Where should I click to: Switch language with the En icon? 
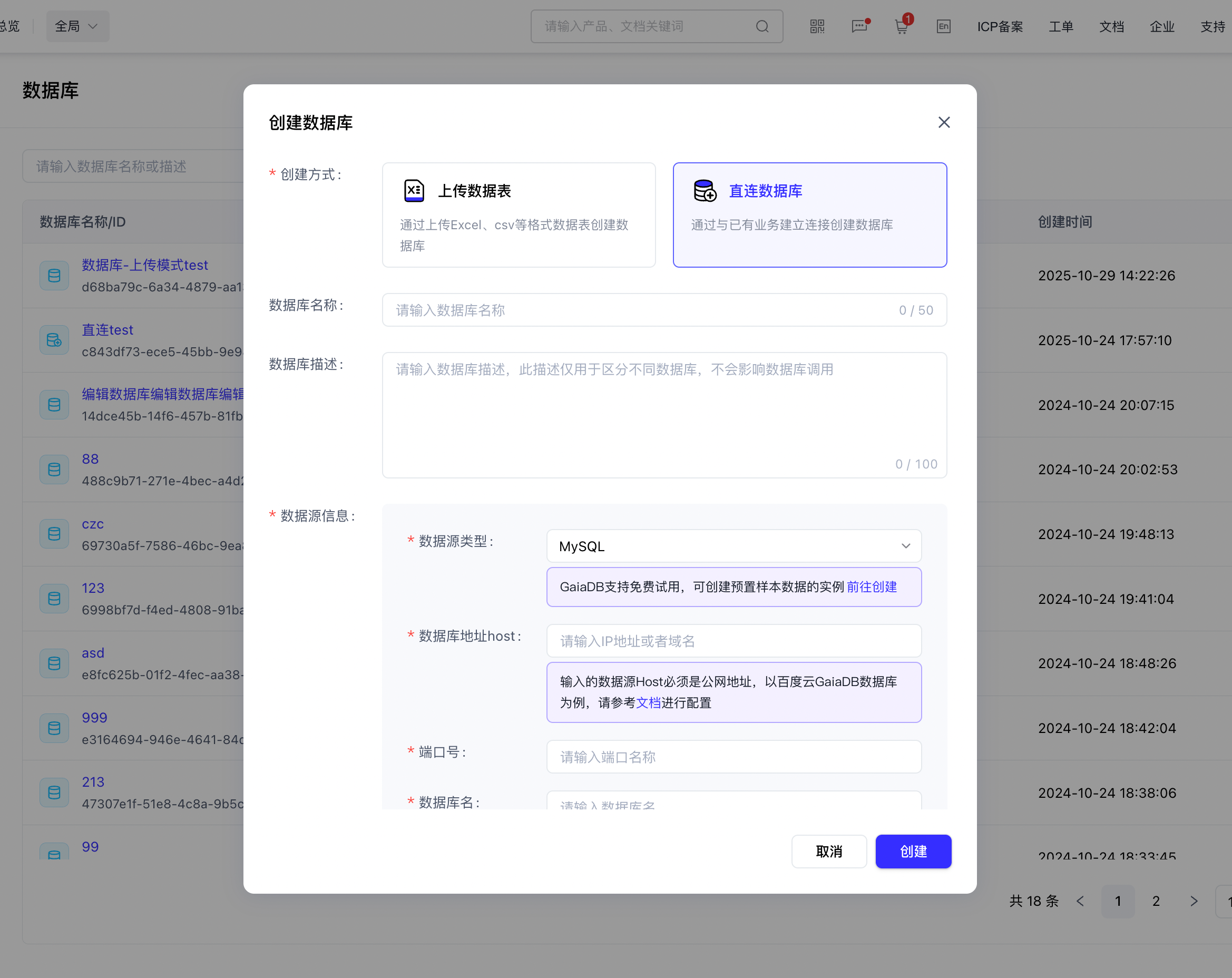pyautogui.click(x=943, y=26)
